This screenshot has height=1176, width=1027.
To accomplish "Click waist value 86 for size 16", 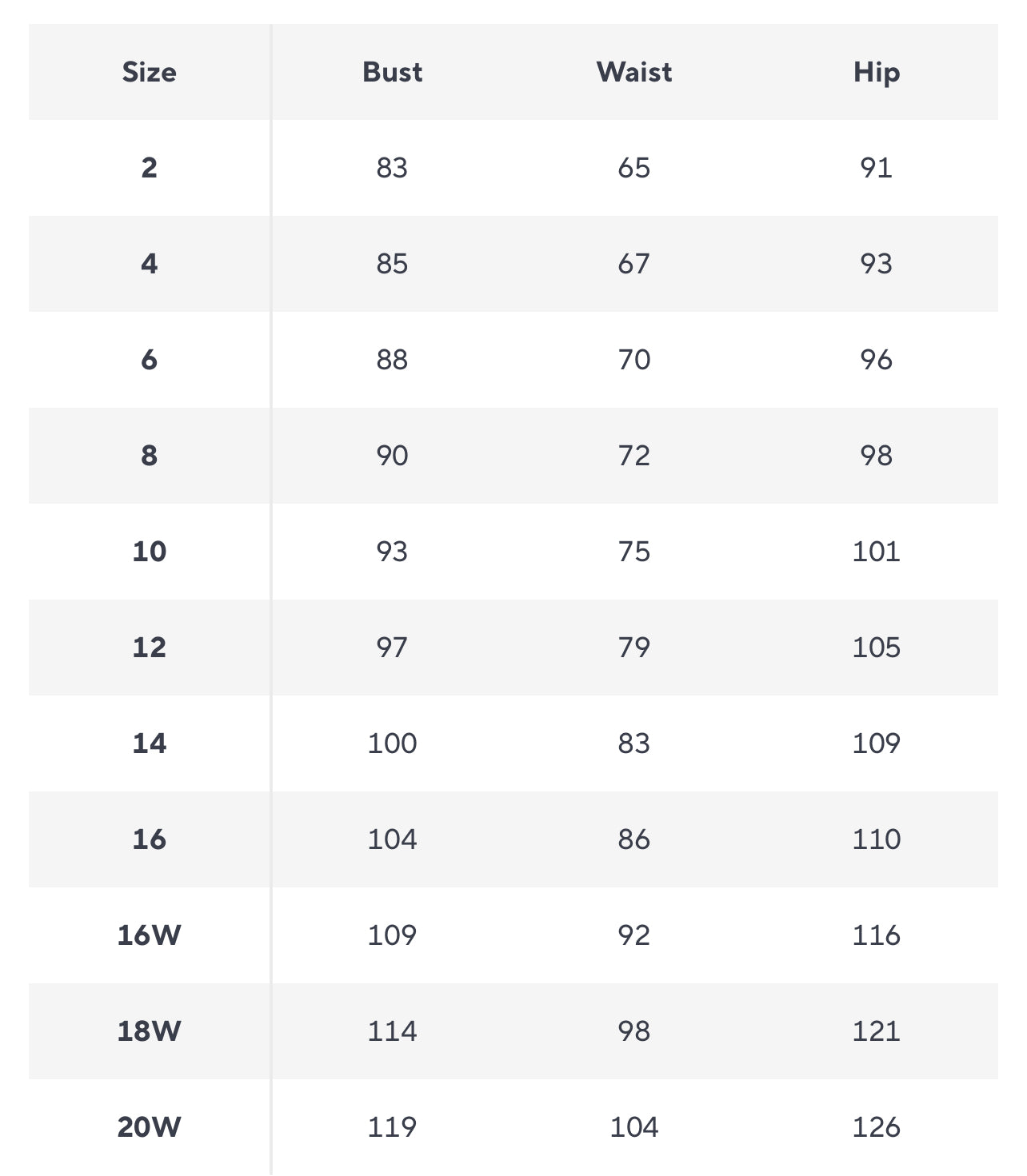I will [634, 839].
